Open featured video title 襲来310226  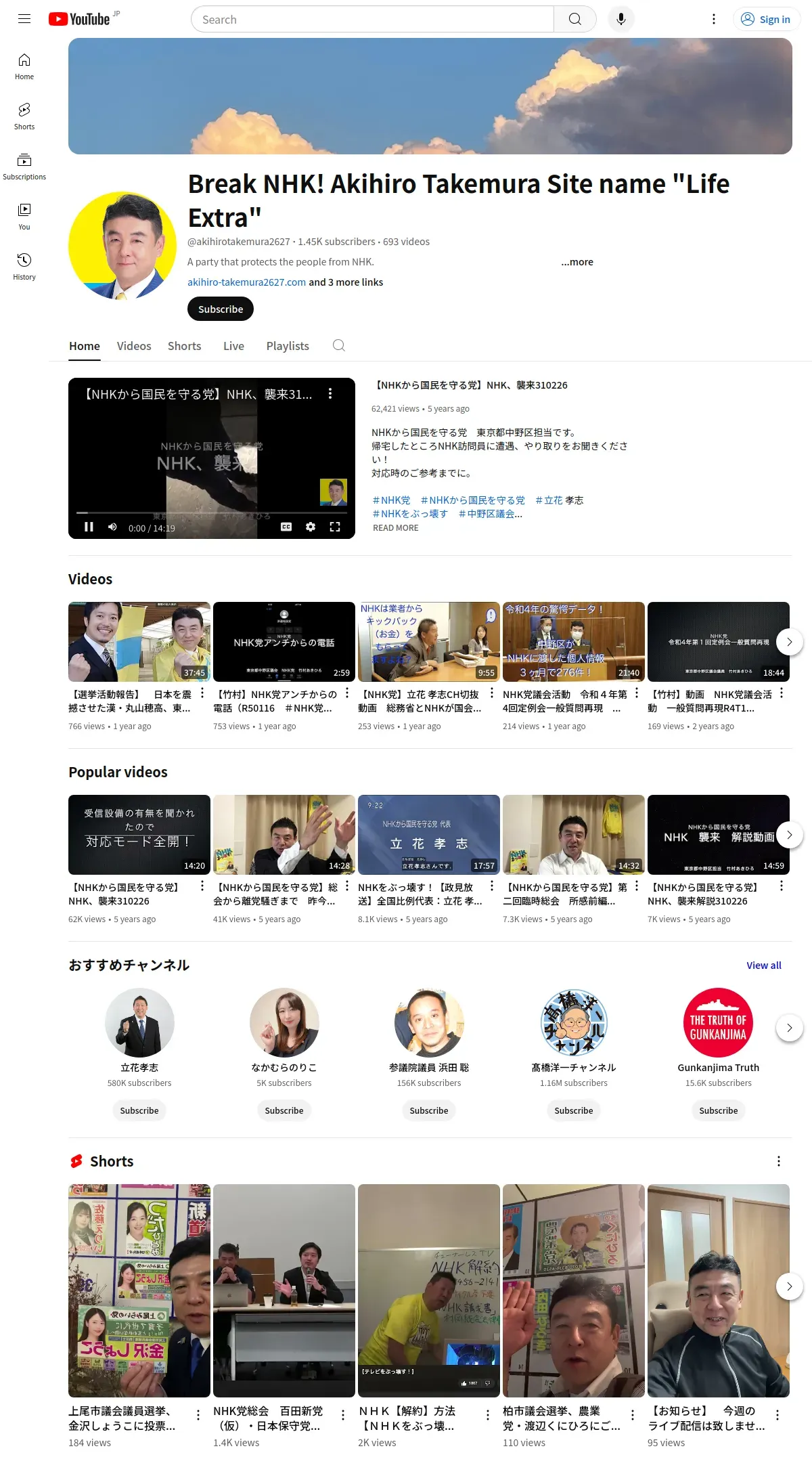470,385
